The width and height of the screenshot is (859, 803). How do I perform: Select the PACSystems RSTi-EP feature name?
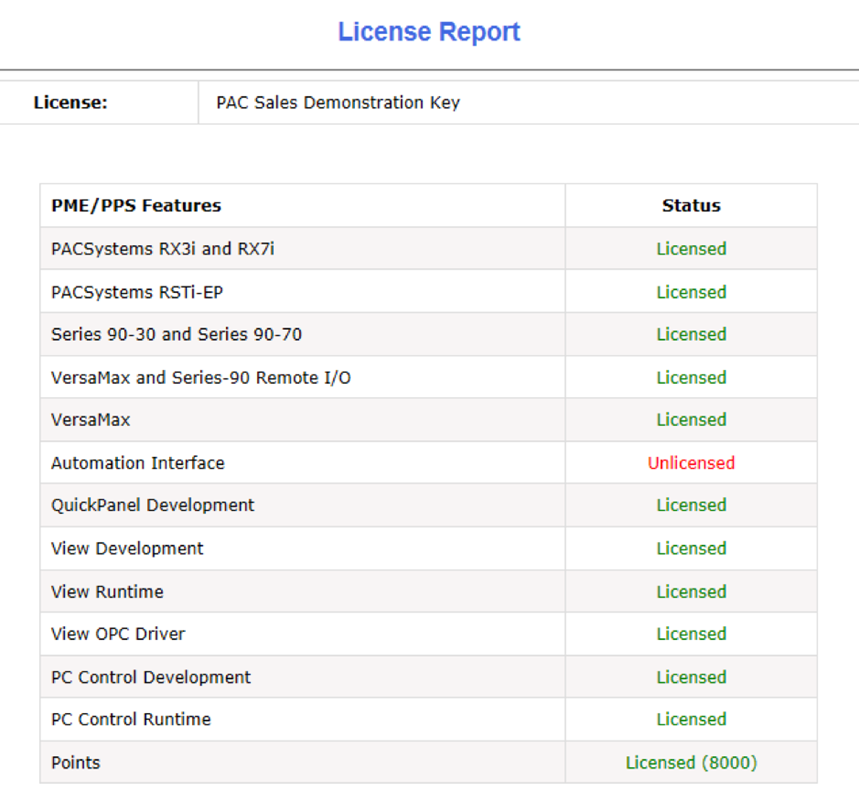click(137, 292)
